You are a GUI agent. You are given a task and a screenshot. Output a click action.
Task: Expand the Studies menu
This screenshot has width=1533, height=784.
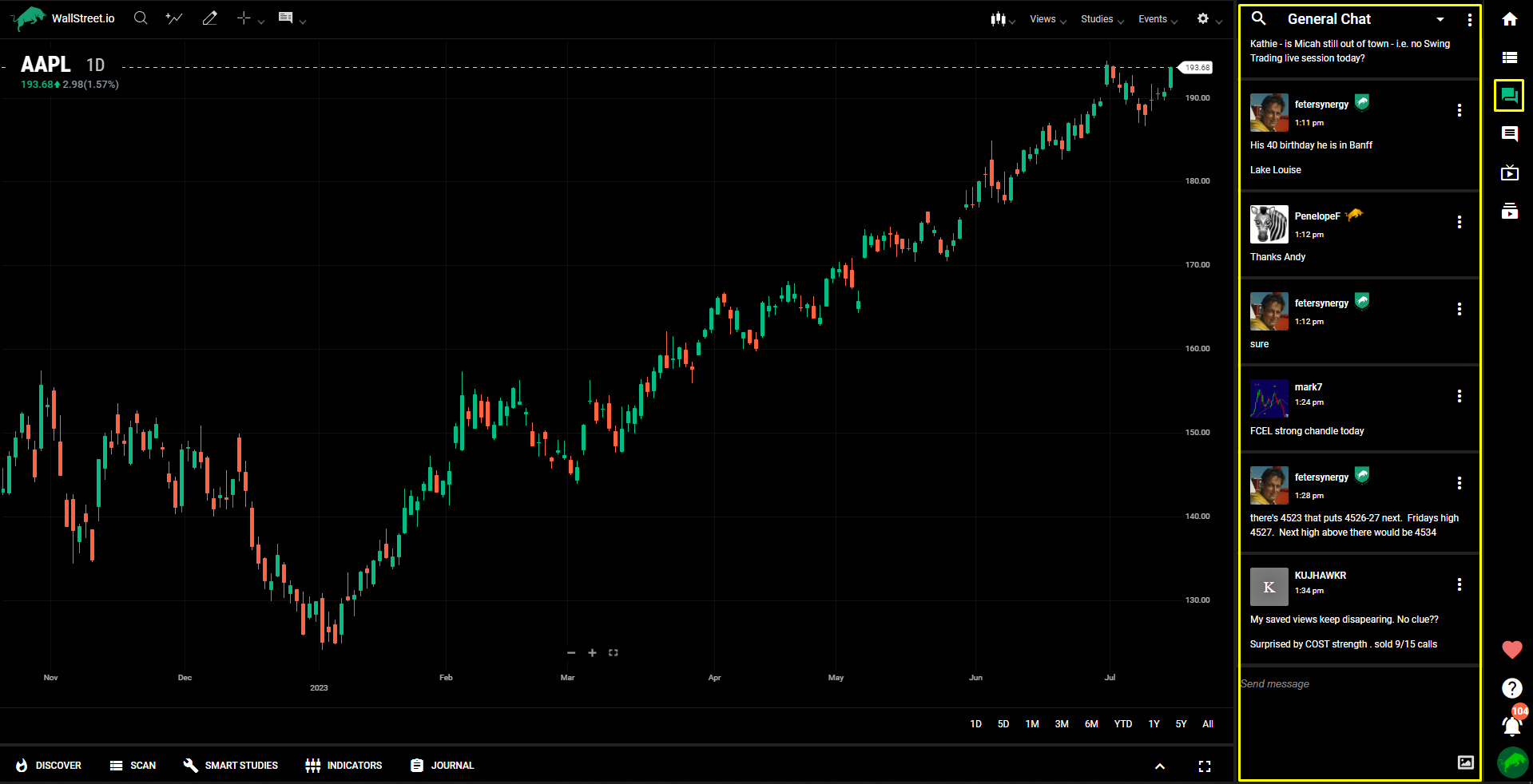pos(1102,19)
